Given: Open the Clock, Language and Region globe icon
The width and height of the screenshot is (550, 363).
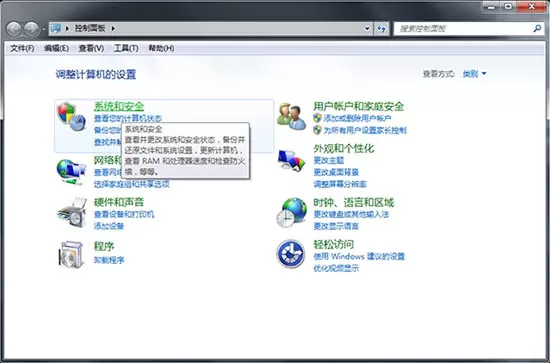Looking at the screenshot, I should coord(291,213).
